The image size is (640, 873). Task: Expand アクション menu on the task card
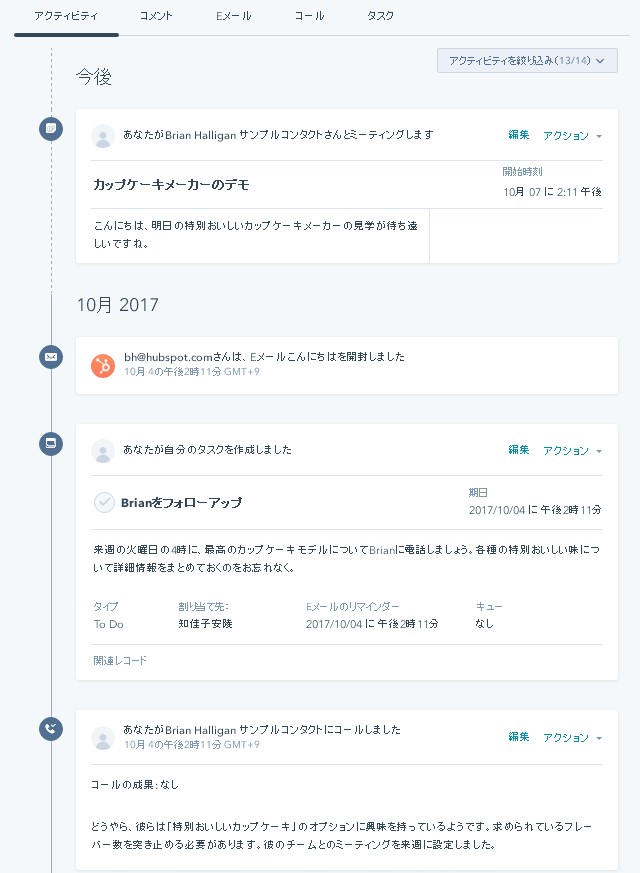pos(572,450)
